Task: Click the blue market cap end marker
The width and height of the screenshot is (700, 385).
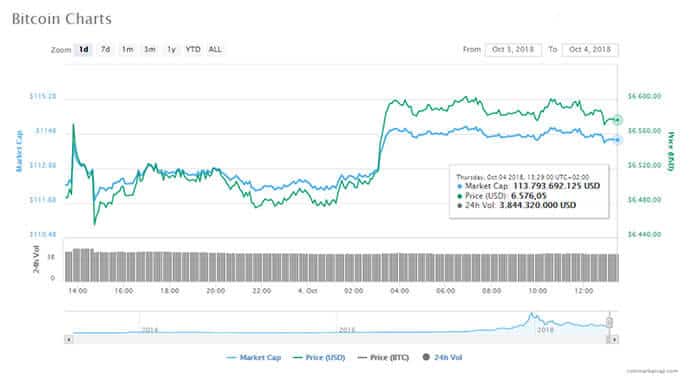Action: 617,140
